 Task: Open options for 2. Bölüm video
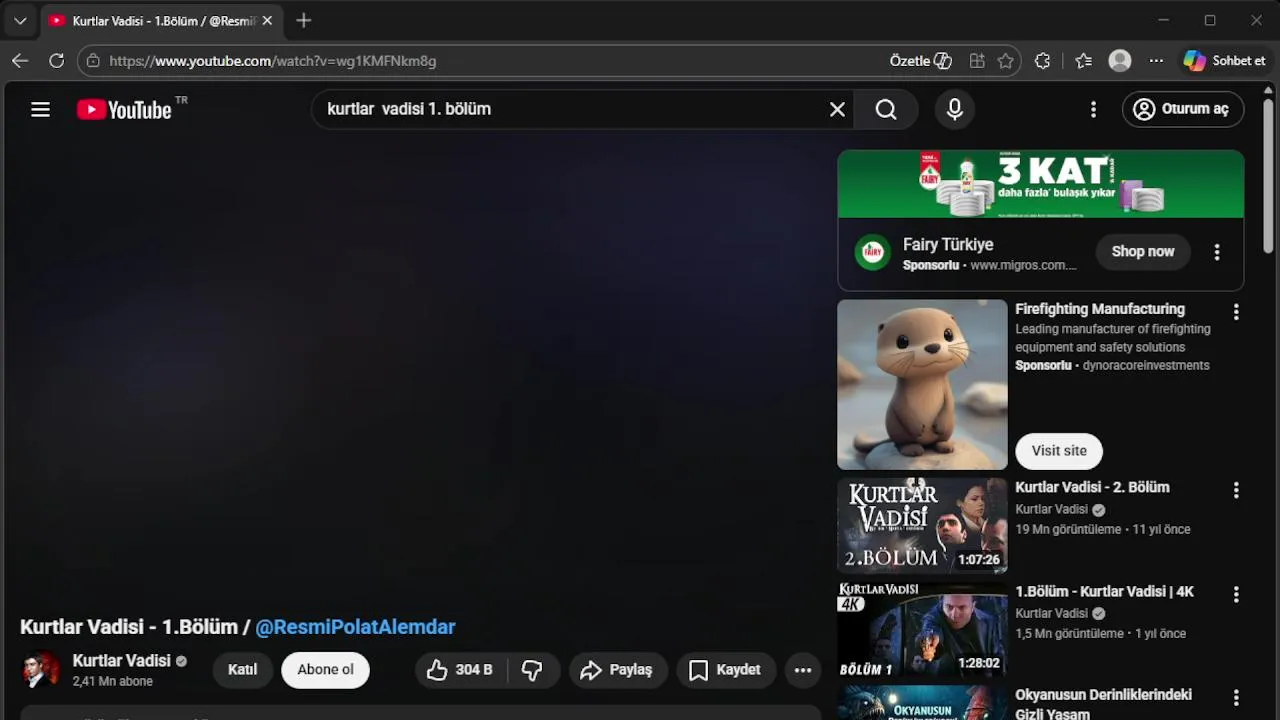click(1236, 490)
